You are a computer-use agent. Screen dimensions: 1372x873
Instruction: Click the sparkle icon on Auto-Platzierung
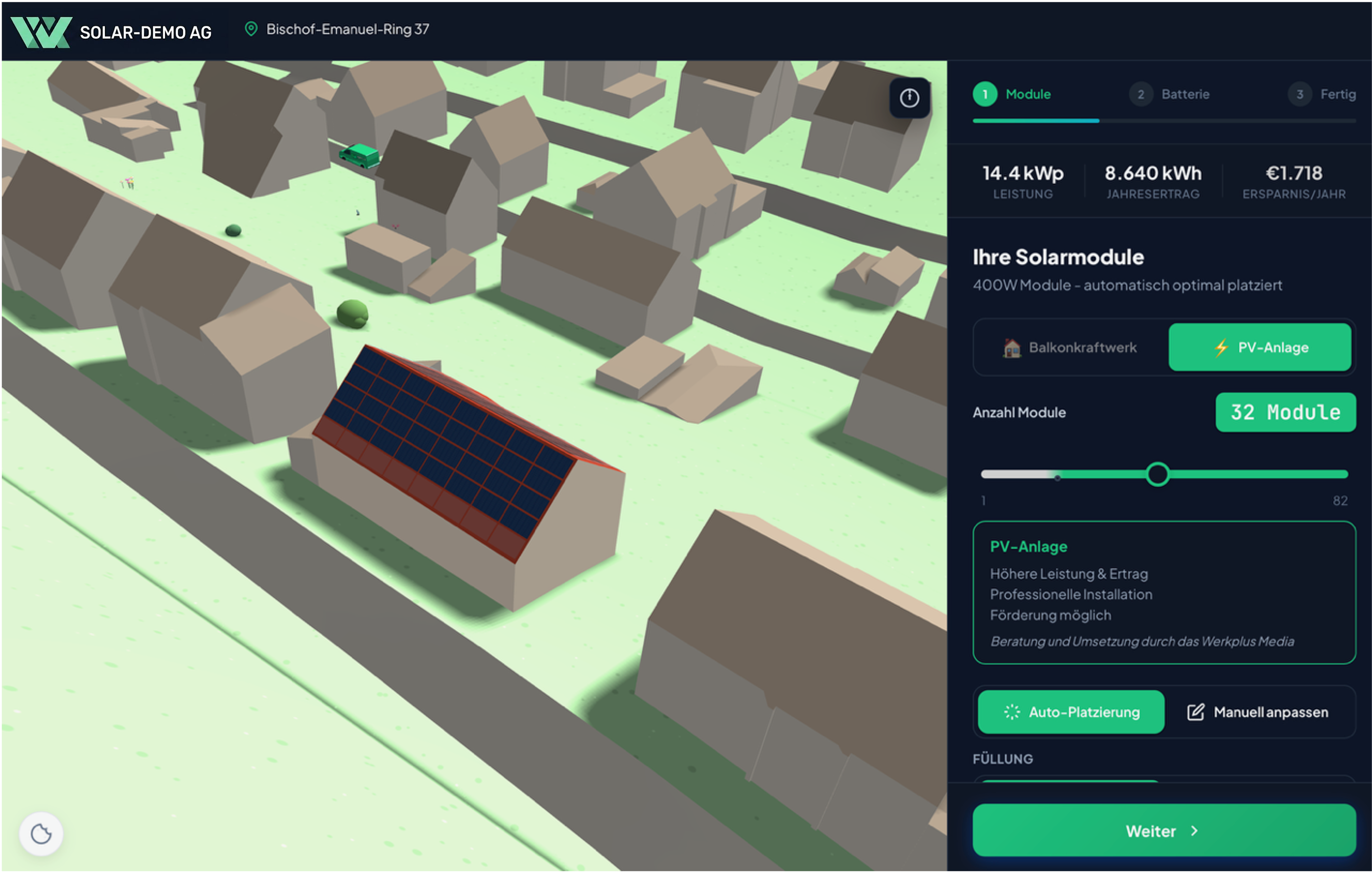1012,712
